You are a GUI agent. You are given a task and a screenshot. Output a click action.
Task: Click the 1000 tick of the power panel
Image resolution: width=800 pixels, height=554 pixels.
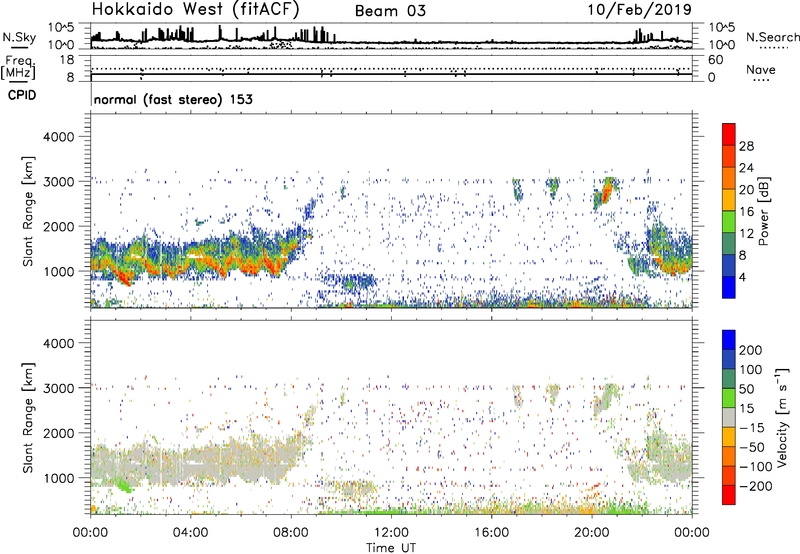click(58, 271)
